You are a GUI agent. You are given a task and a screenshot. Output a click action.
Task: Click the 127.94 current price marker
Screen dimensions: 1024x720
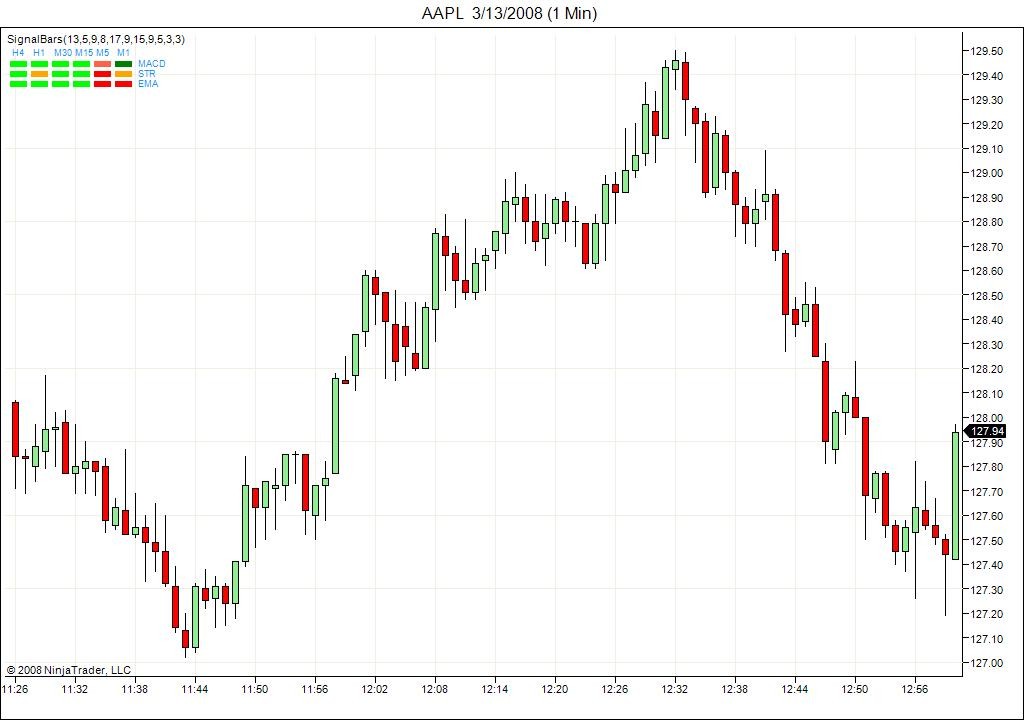(986, 431)
